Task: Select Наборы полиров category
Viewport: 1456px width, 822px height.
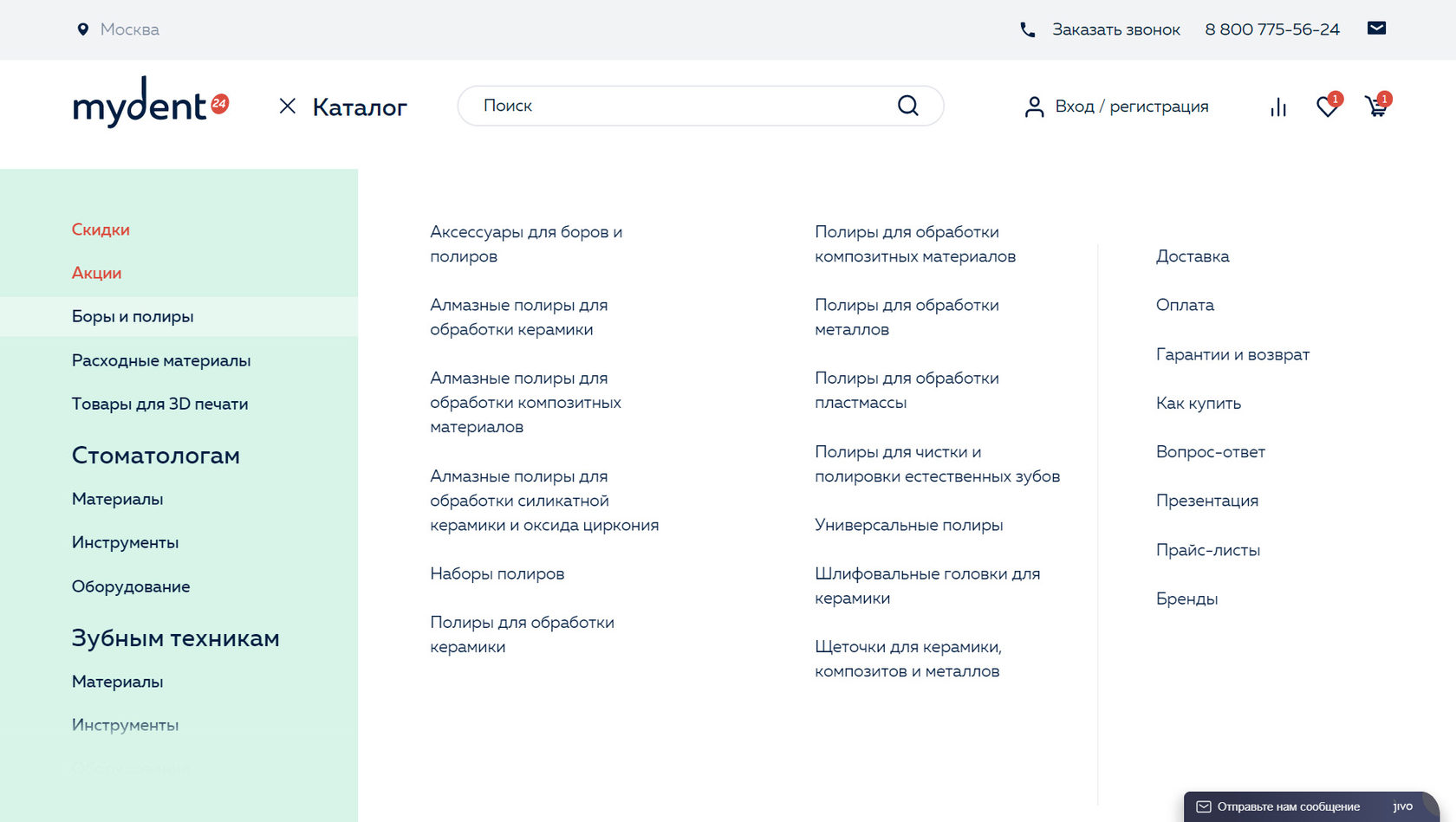Action: click(x=497, y=573)
